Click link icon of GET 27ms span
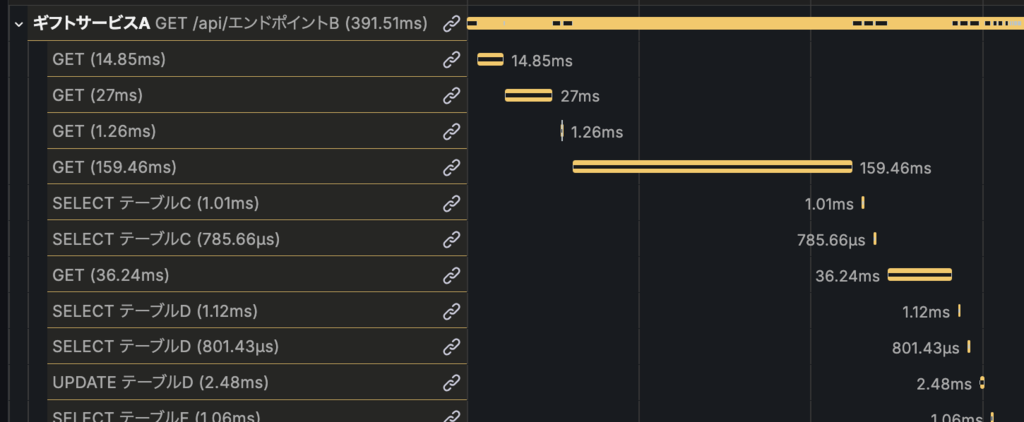Screen dimensions: 1024x422 click(452, 96)
